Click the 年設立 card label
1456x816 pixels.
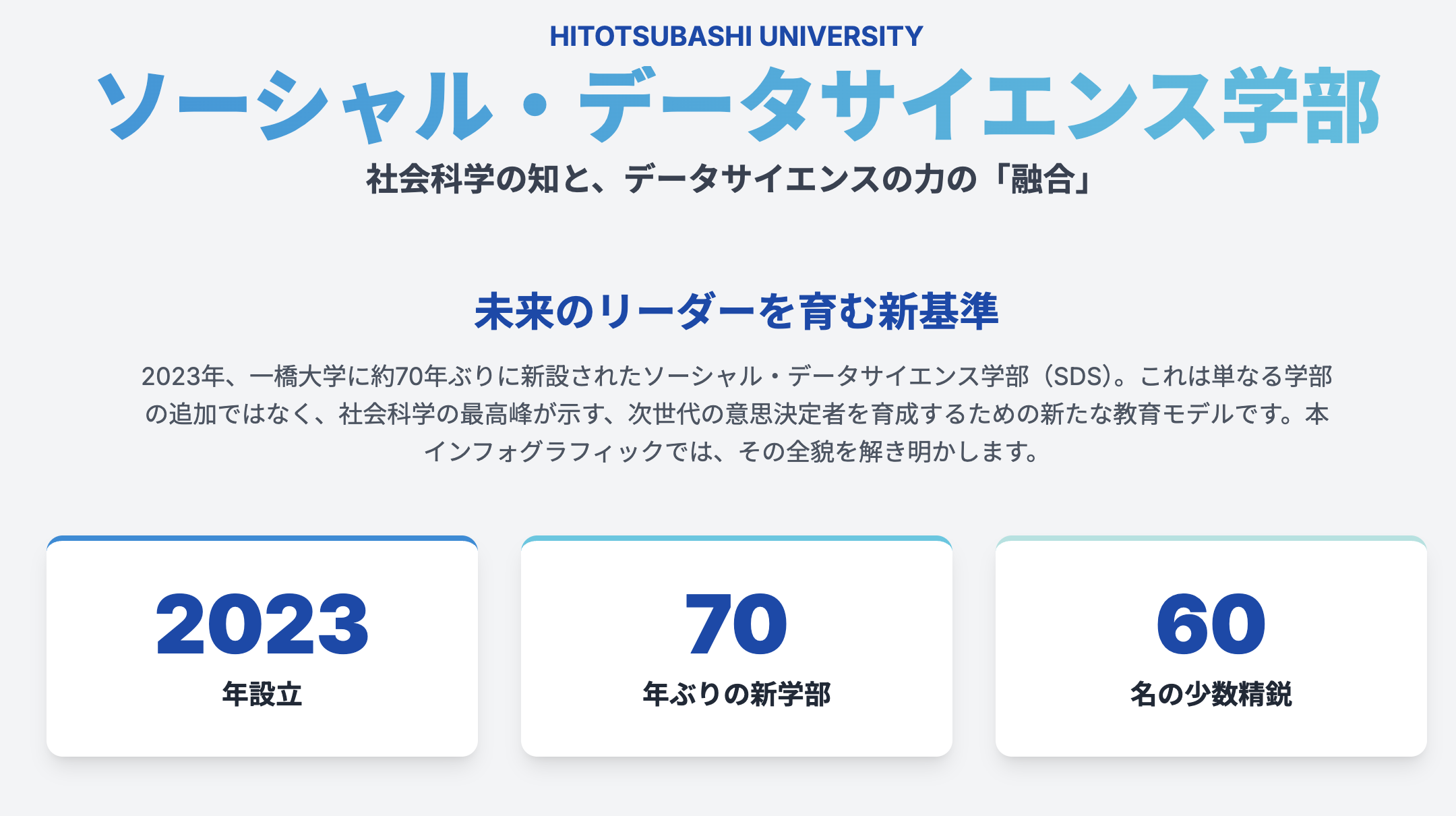click(262, 694)
